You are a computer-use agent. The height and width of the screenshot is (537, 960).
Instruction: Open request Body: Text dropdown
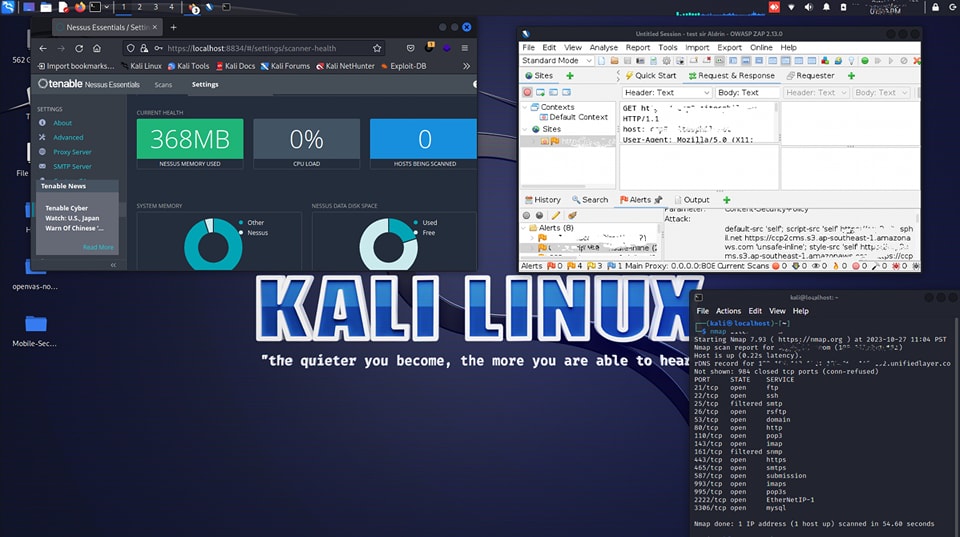click(748, 92)
